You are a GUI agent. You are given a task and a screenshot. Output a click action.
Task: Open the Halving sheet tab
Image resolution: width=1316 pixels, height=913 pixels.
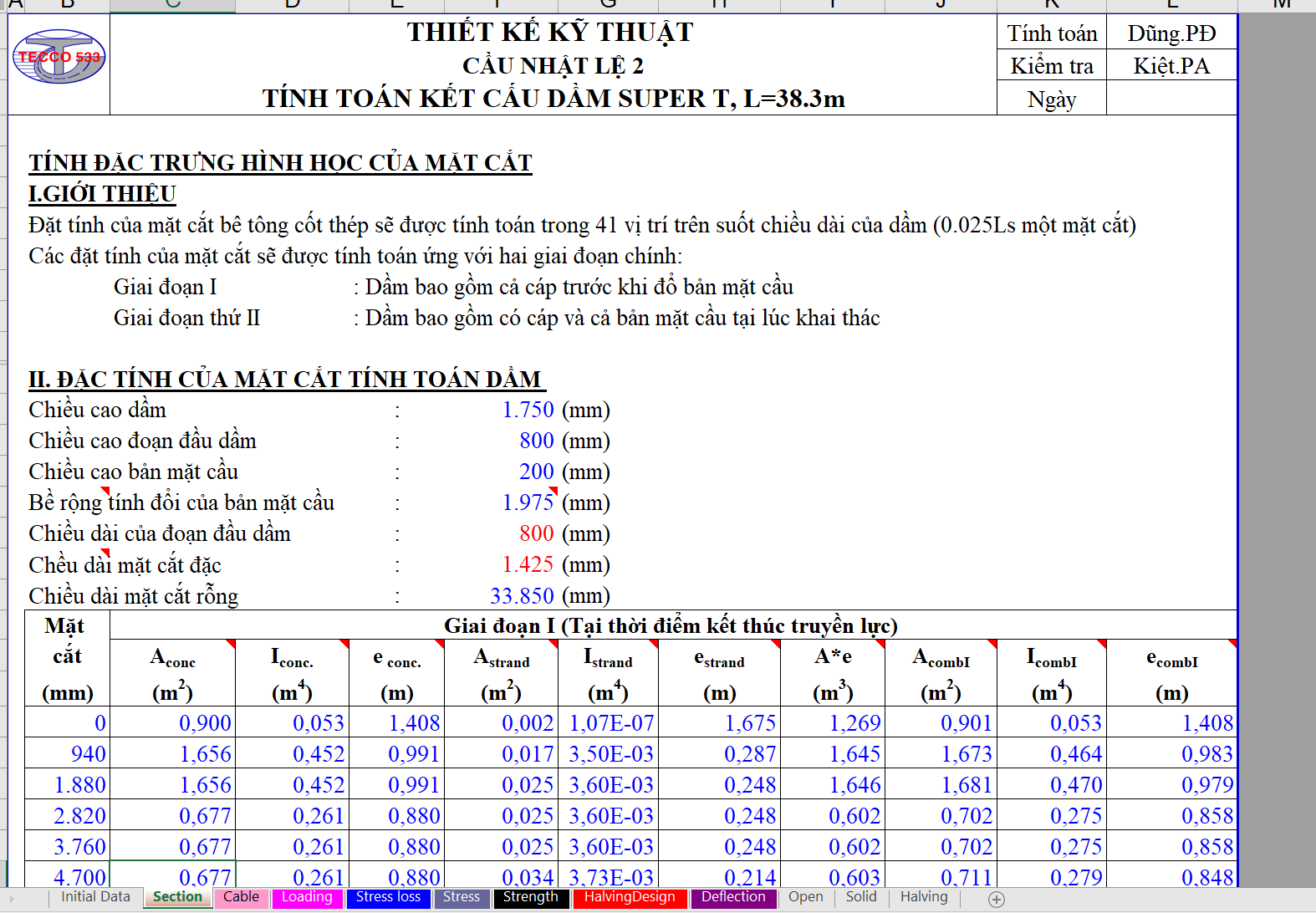click(923, 897)
